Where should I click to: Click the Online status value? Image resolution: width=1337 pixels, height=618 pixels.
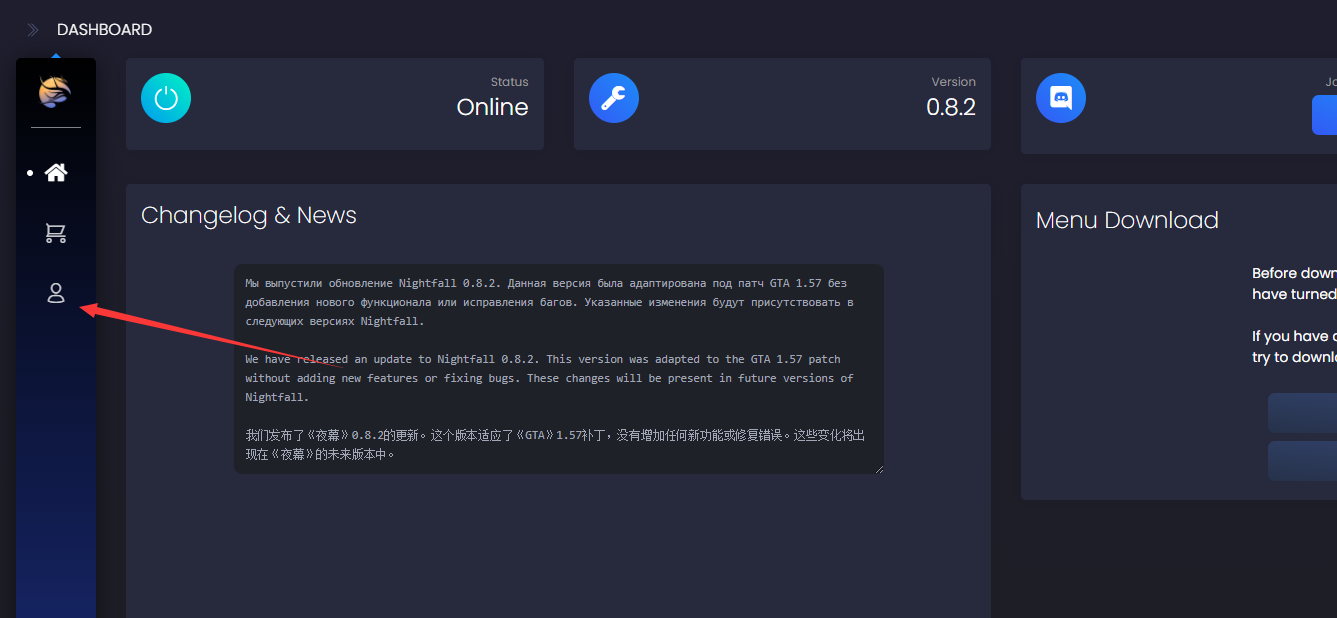(492, 107)
